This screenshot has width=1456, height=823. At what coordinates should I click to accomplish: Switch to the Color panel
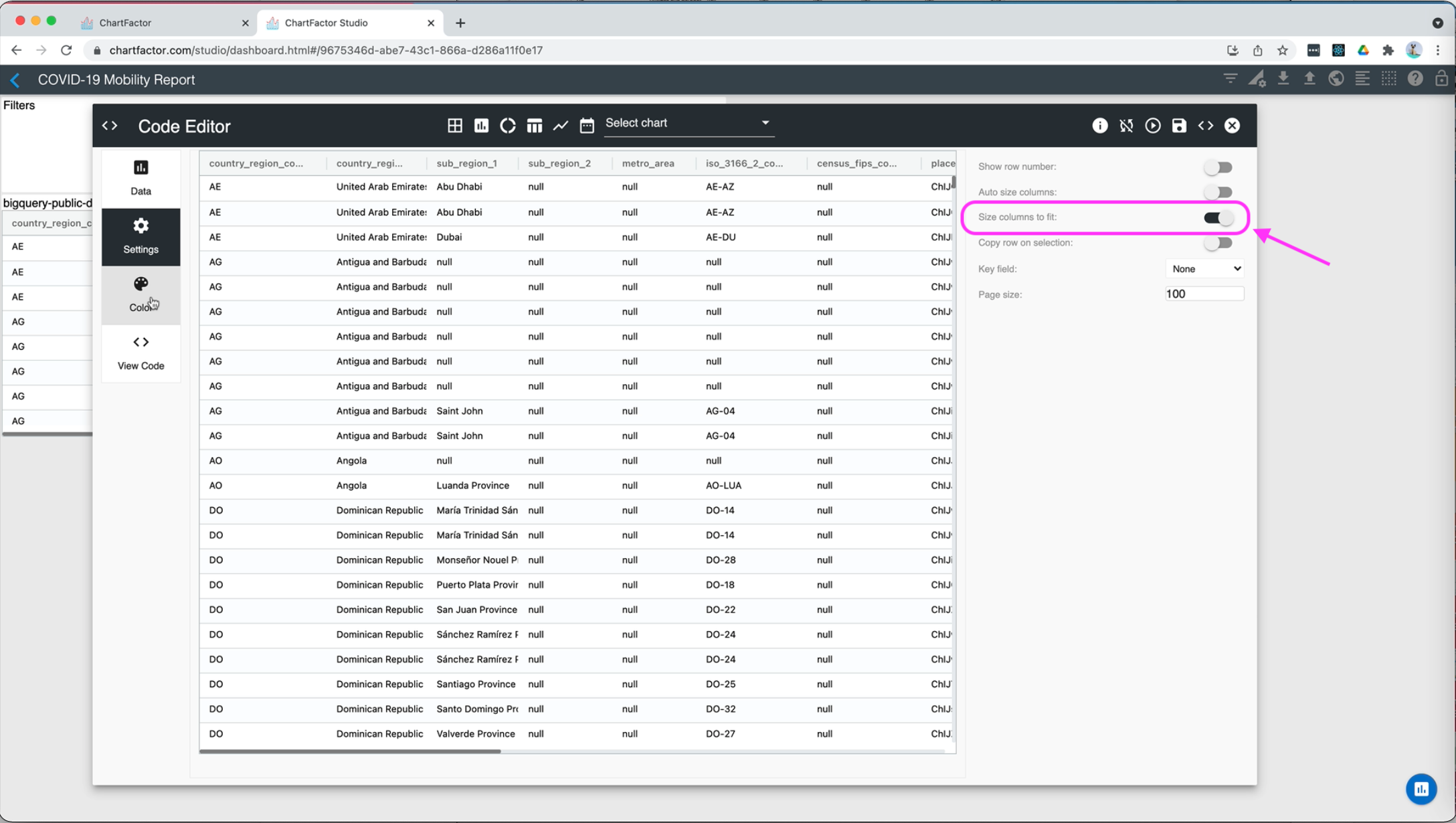141,294
